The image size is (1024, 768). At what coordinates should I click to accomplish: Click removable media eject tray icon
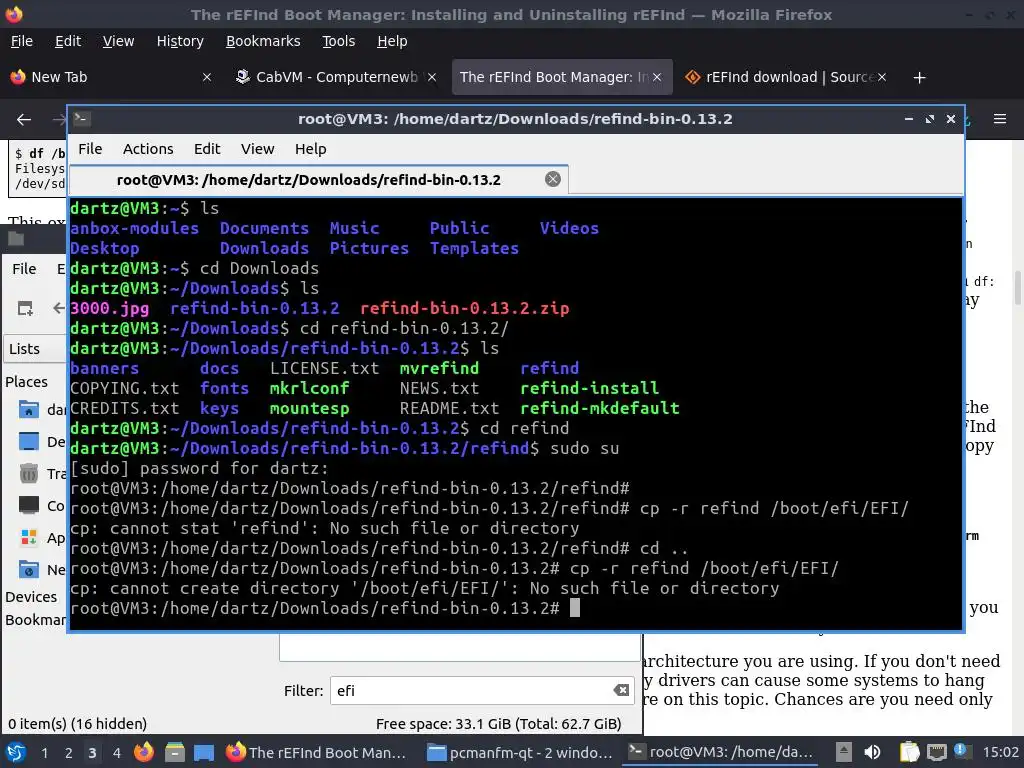coord(844,752)
